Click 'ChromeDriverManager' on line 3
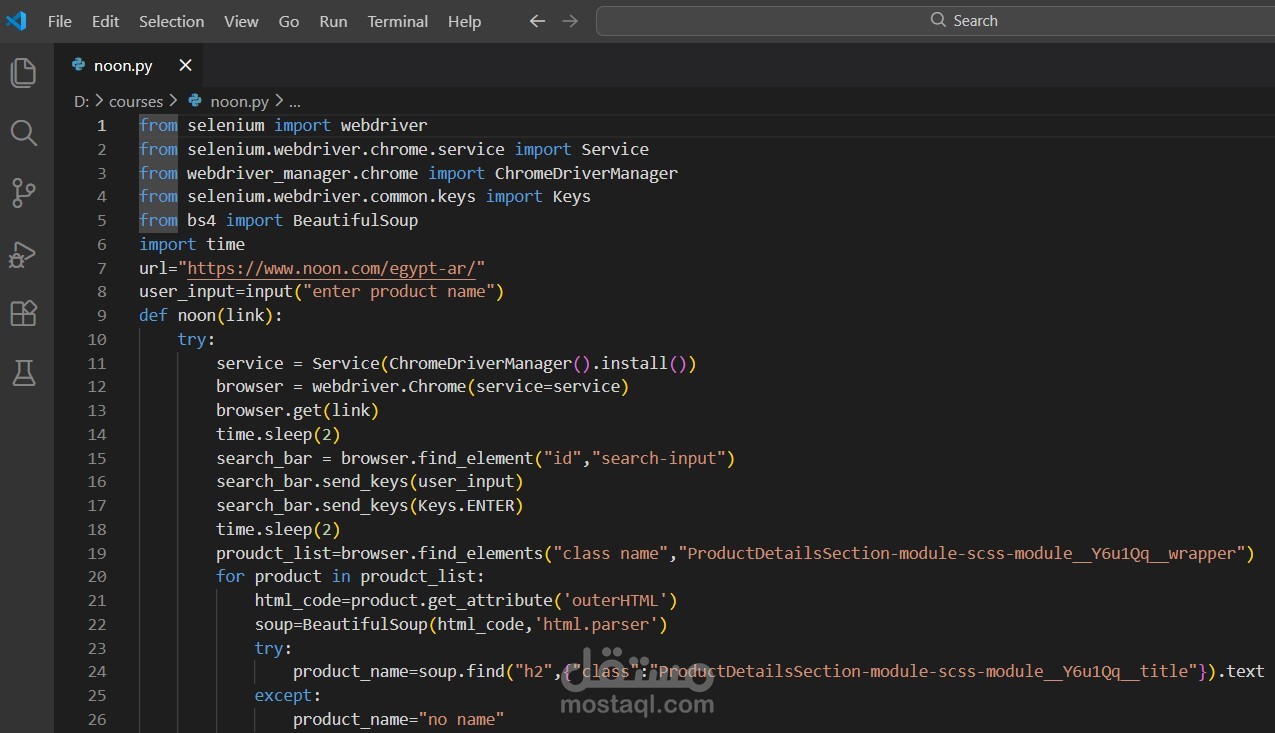Image resolution: width=1275 pixels, height=733 pixels. (586, 173)
